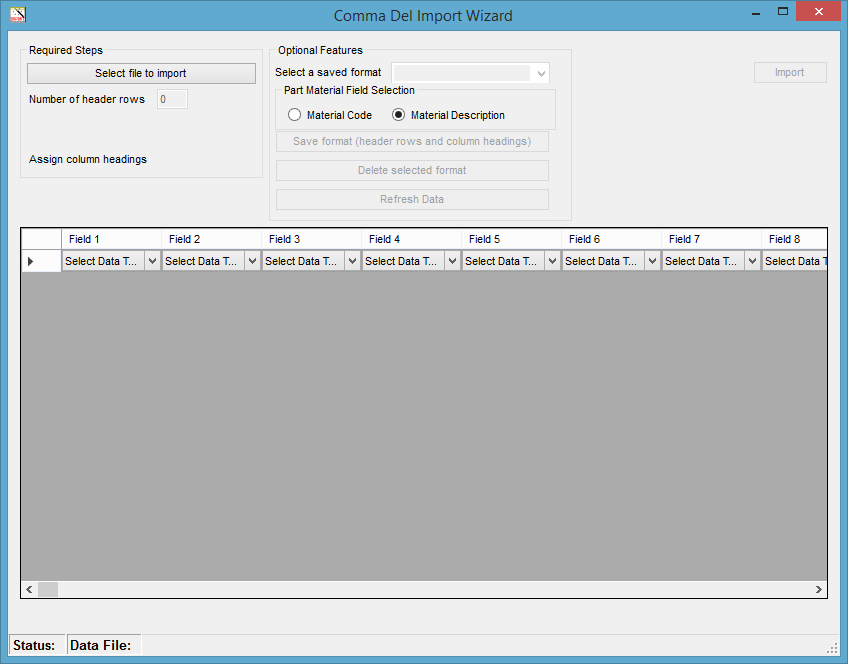The image size is (848, 664).
Task: Select the Material Code radio option
Action: (294, 115)
